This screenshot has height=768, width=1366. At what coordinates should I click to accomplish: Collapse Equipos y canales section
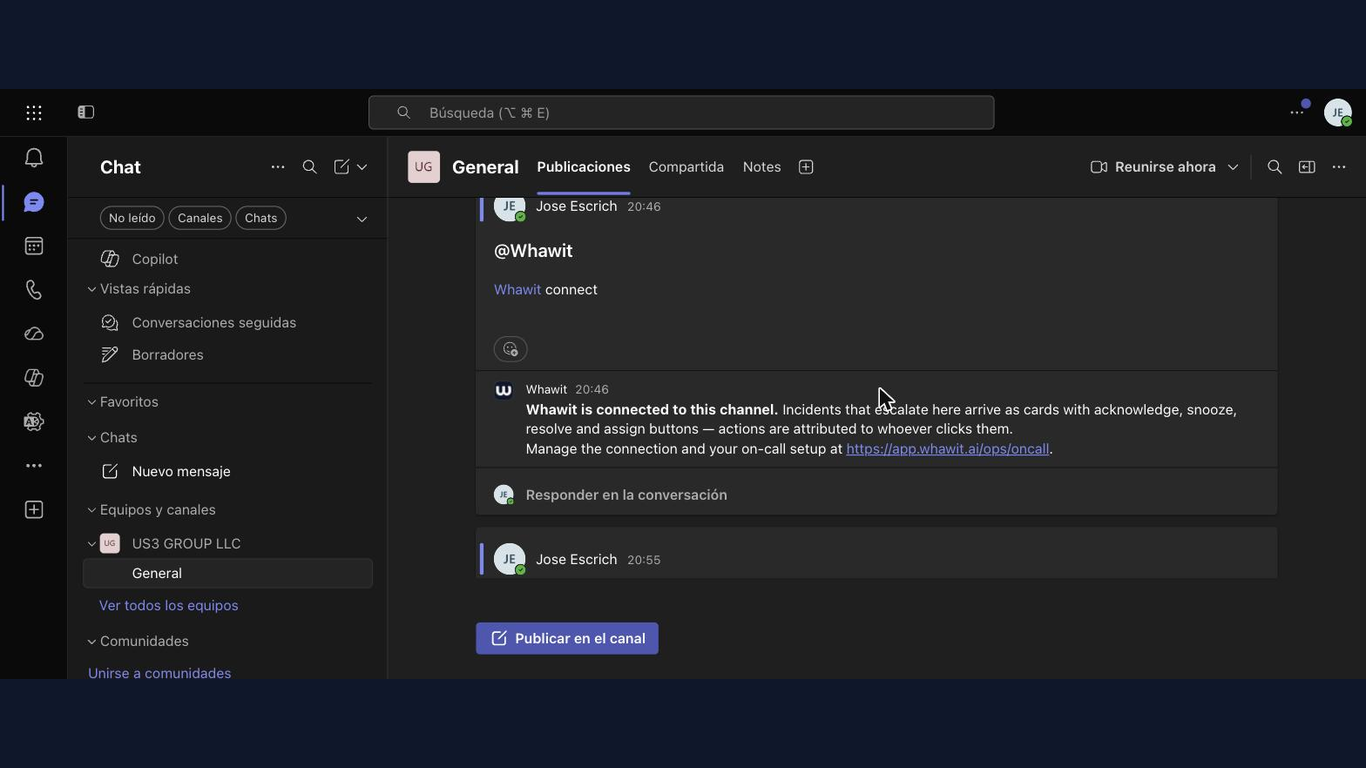click(92, 510)
